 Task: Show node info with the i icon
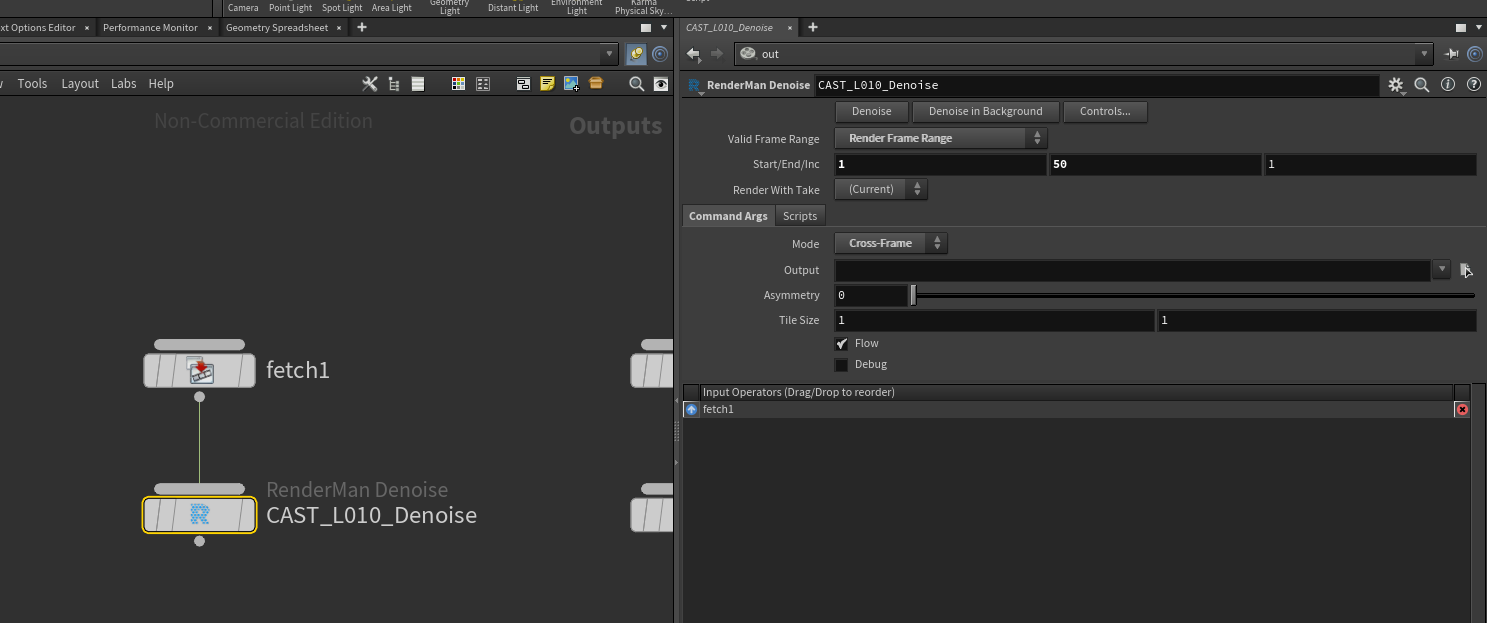(1447, 85)
